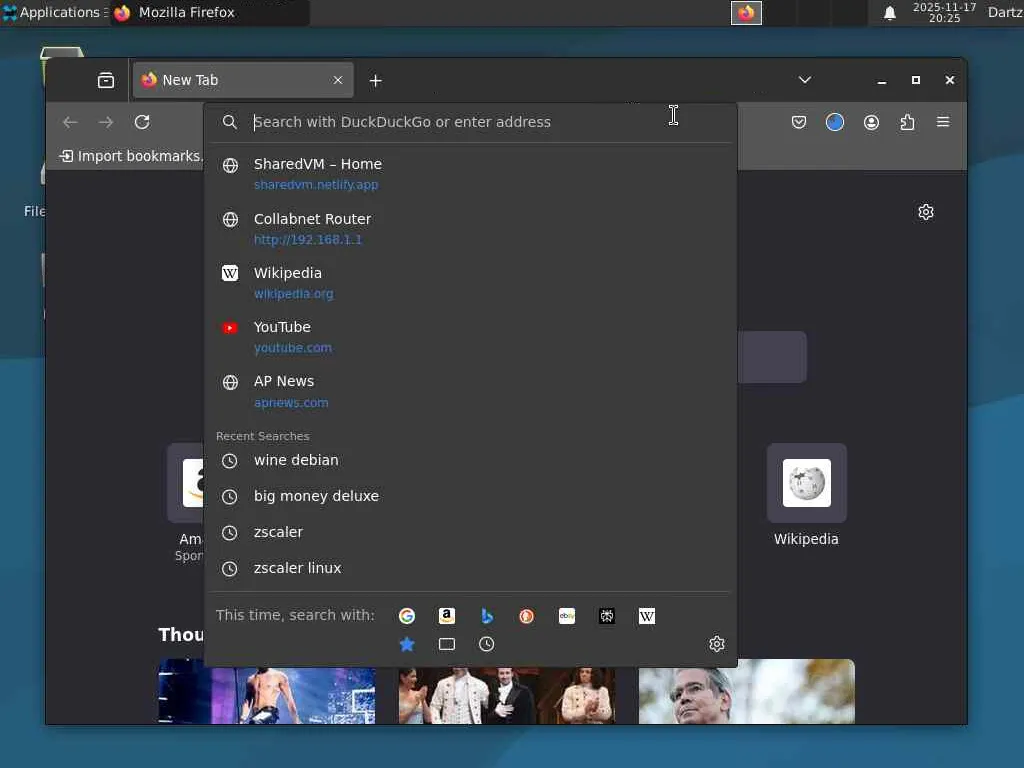1024x768 pixels.
Task: Open search settings gear in dropdown
Action: 717,644
